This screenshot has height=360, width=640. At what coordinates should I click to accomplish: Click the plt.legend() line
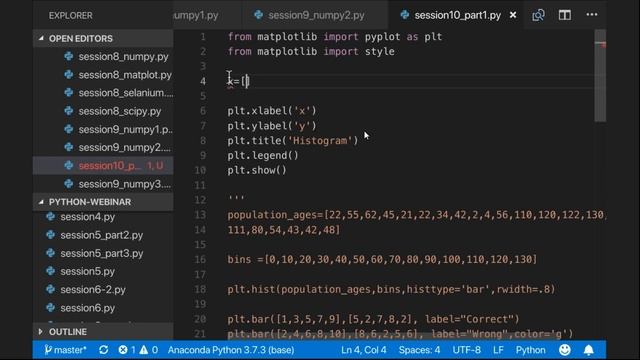tap(263, 155)
